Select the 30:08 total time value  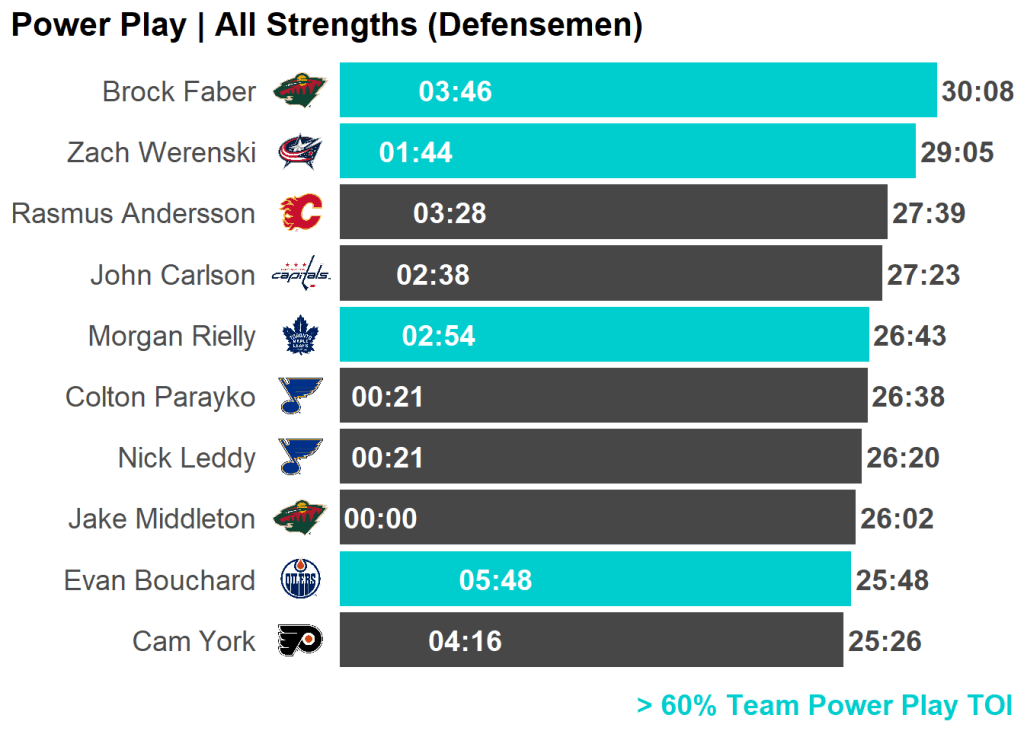(977, 92)
